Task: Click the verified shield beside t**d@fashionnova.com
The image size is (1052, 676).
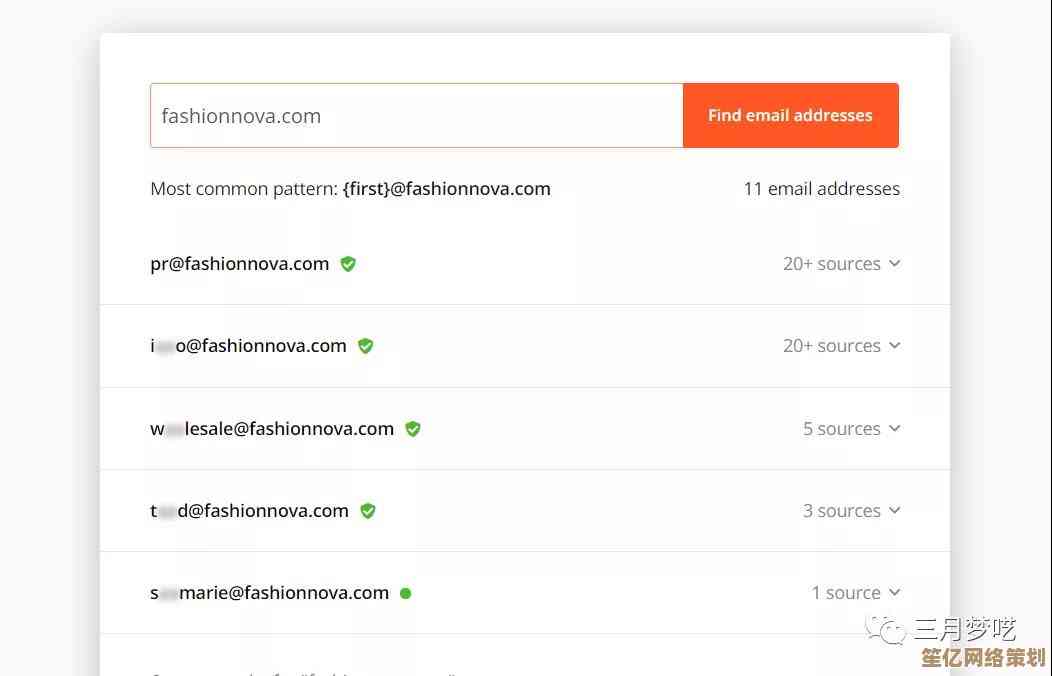Action: point(368,511)
